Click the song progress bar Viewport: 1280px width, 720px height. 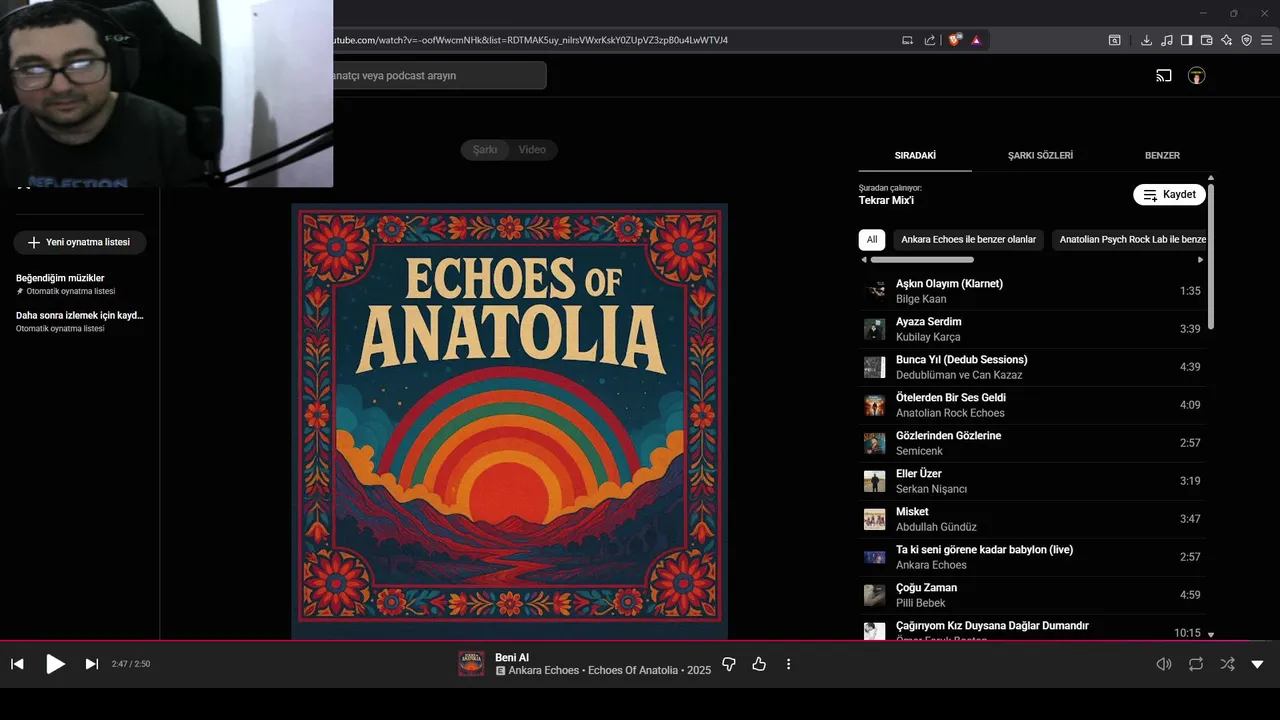click(x=640, y=640)
